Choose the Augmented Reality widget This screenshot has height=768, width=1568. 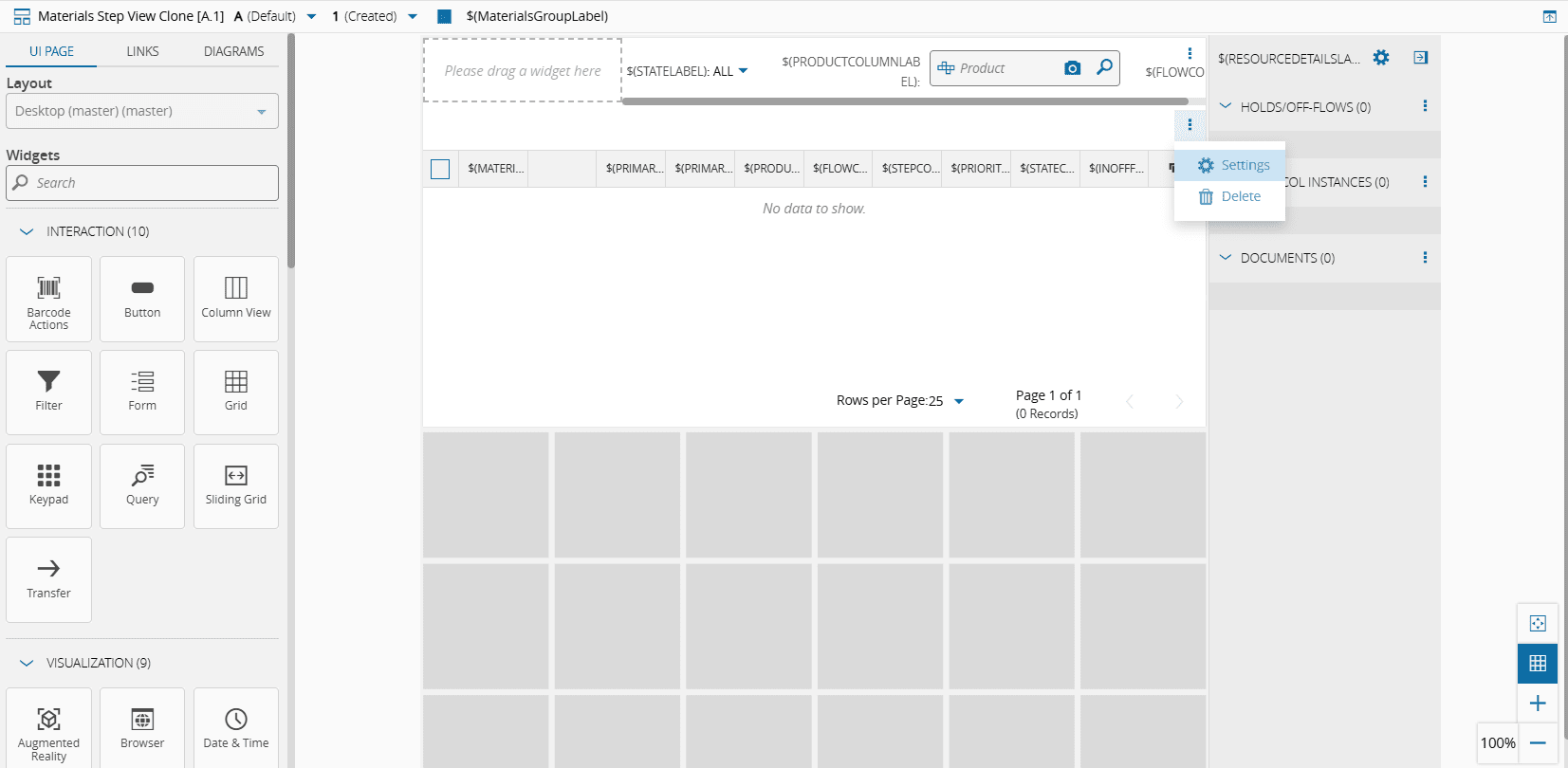coord(48,728)
